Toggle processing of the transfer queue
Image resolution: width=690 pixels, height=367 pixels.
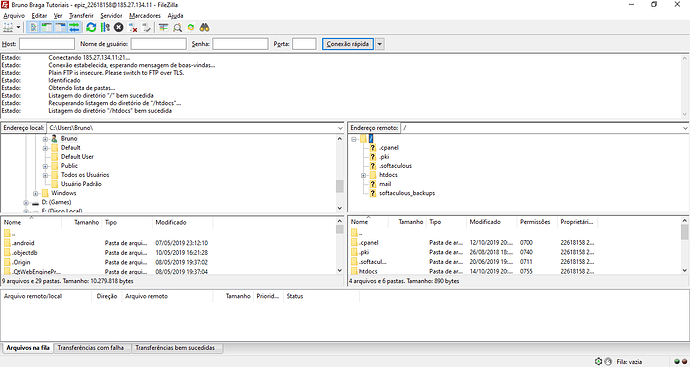coord(105,28)
